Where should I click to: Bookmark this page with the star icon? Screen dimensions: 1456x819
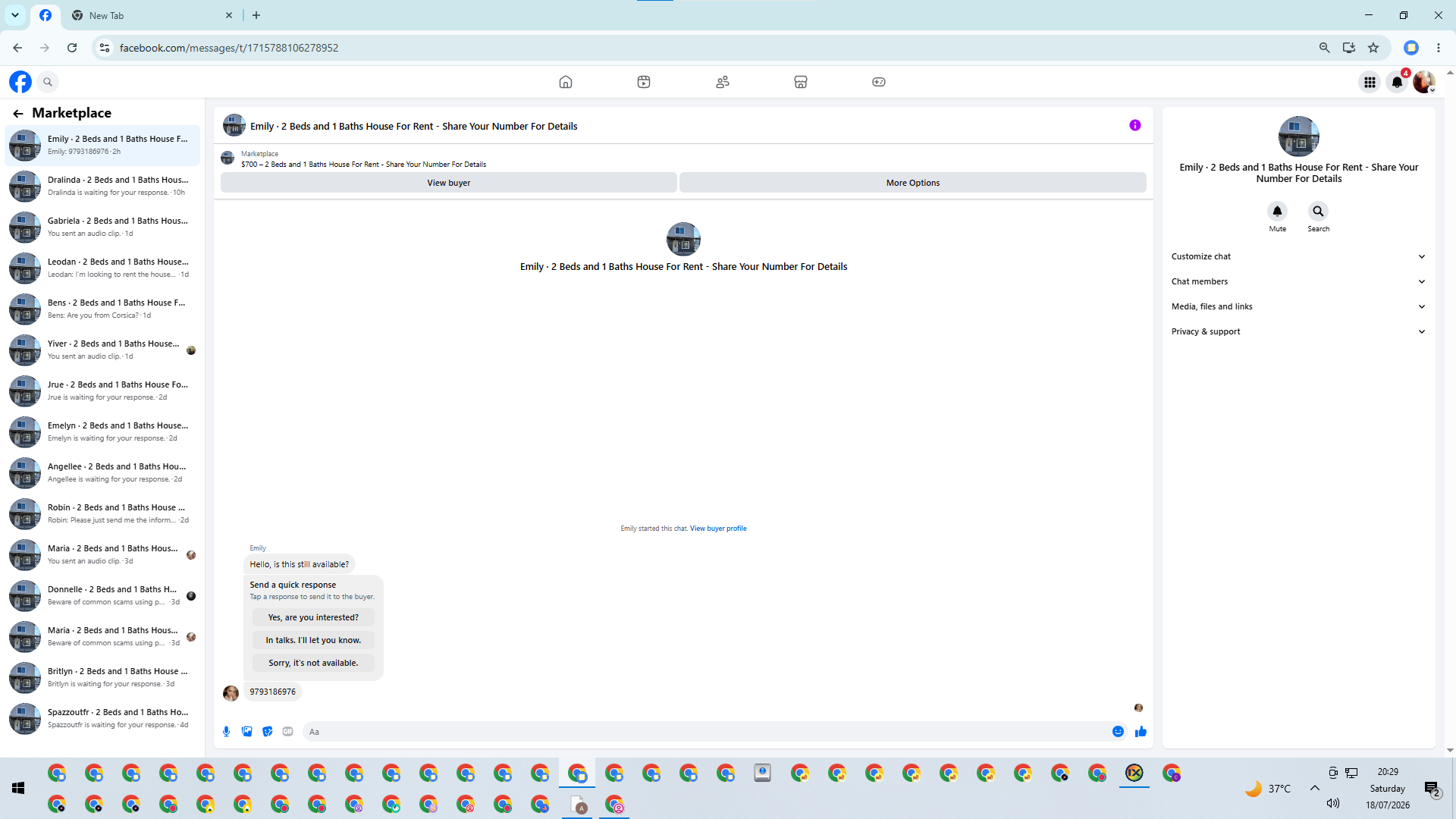pyautogui.click(x=1373, y=48)
